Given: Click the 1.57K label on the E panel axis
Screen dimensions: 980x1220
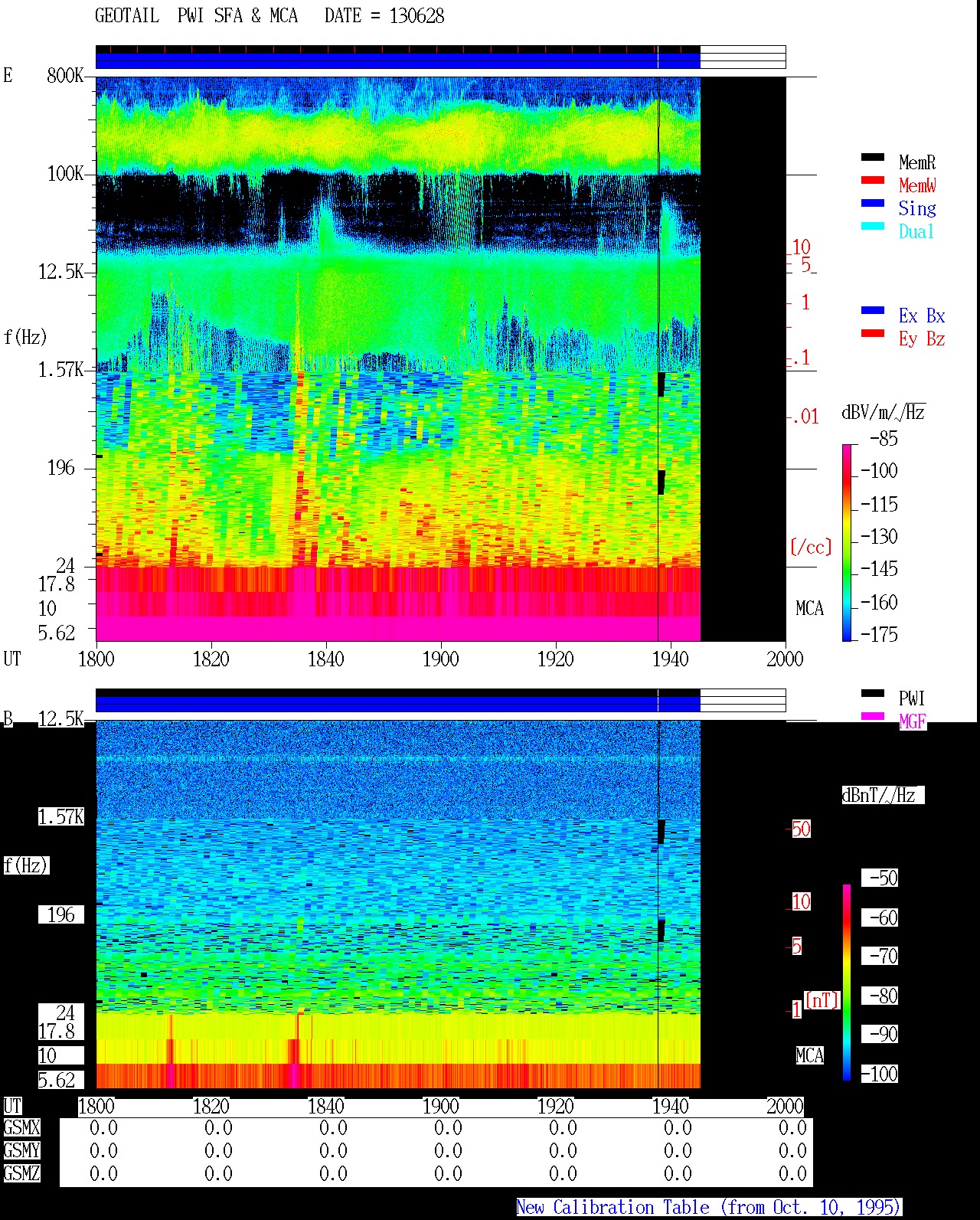Looking at the screenshot, I should (60, 369).
